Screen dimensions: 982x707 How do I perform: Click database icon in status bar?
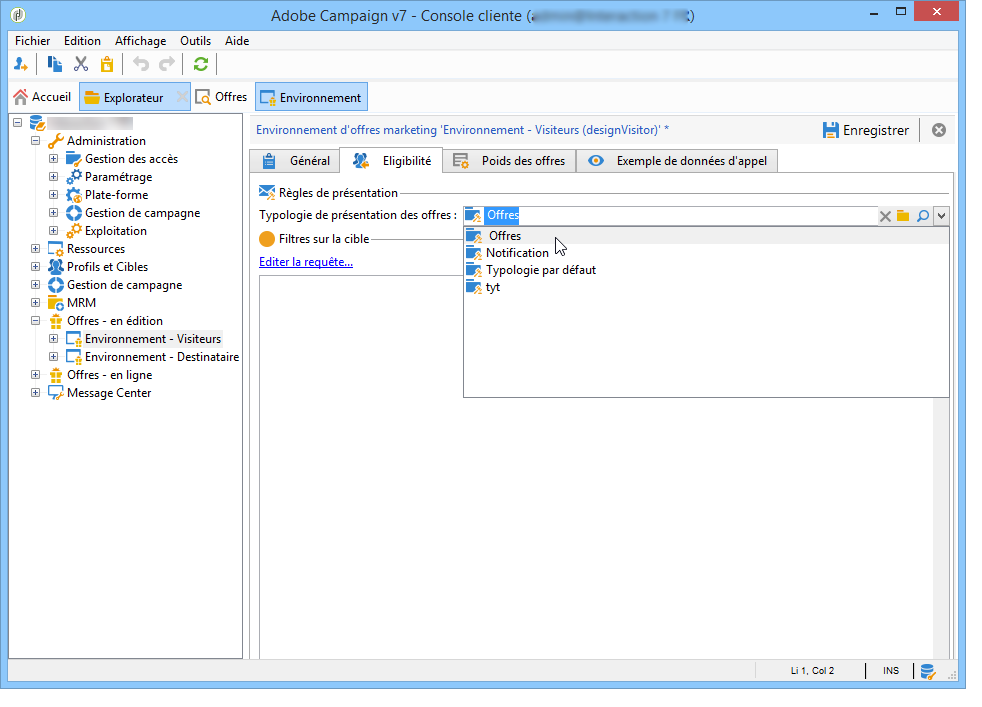pos(928,671)
